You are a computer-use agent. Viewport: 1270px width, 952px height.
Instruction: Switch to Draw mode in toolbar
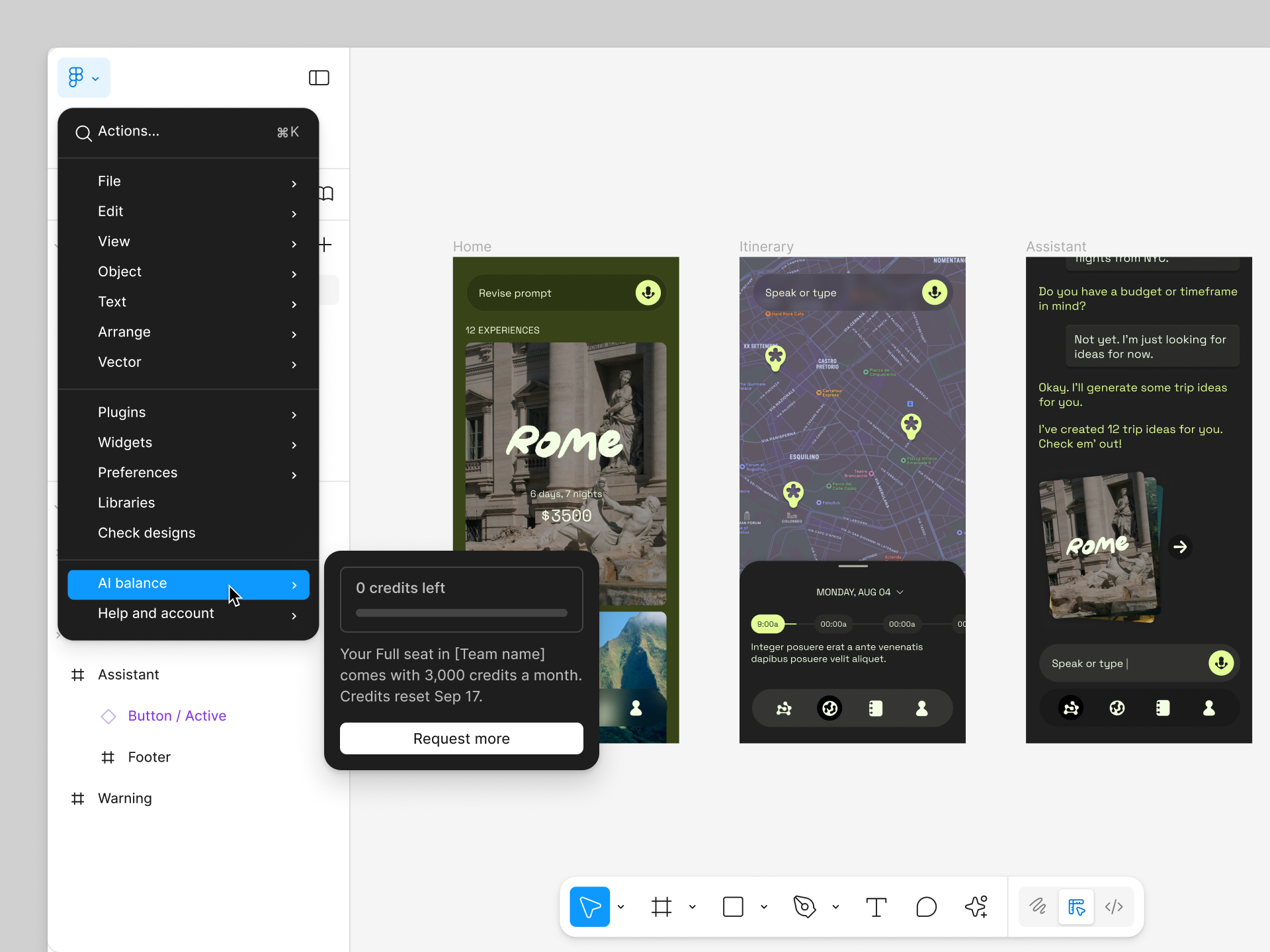tap(1037, 907)
